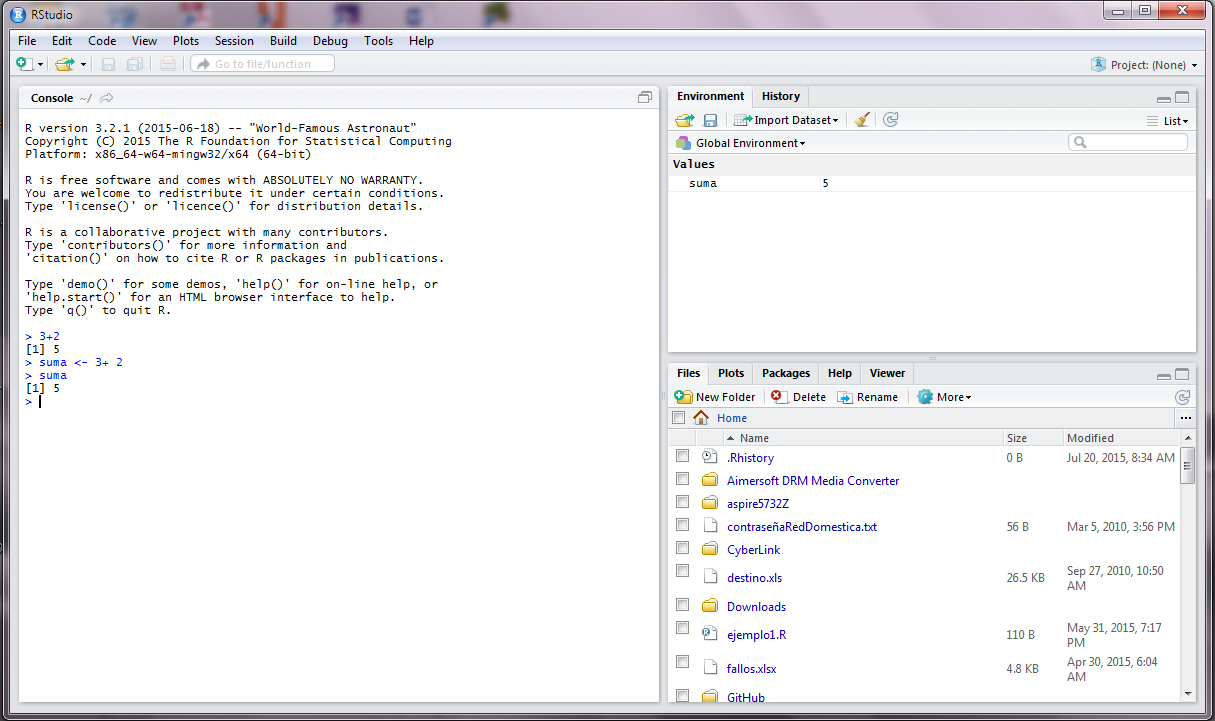
Task: Open the List view mode dropdown
Action: click(1168, 121)
